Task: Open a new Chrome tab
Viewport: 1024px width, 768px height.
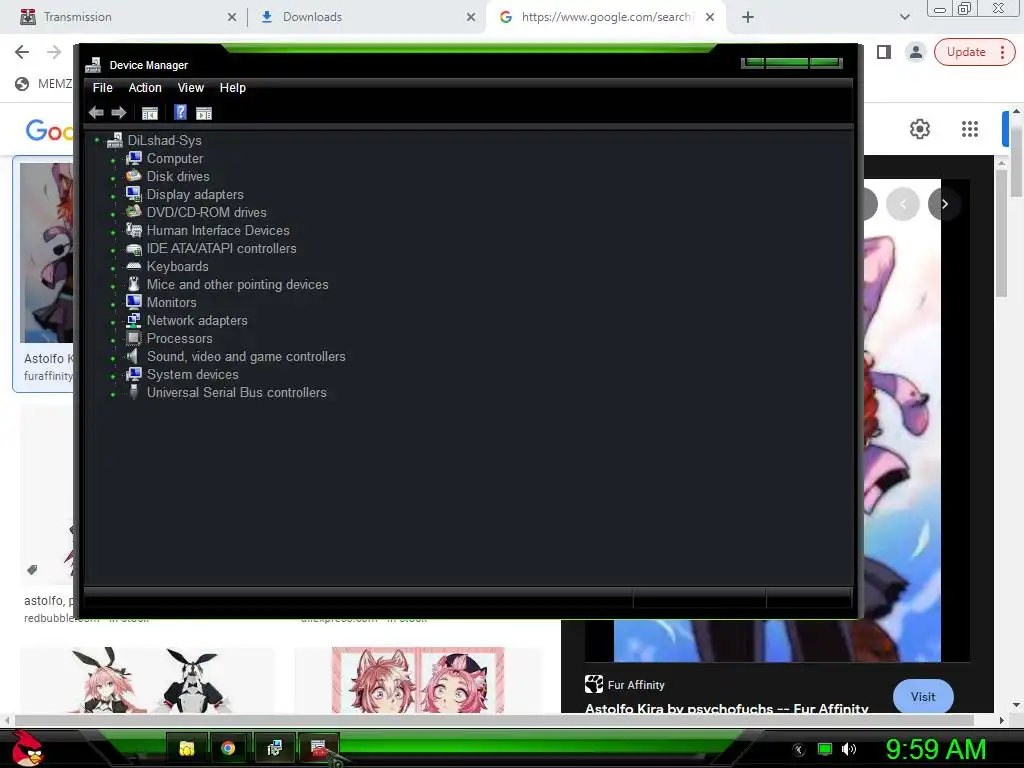Action: 748,17
